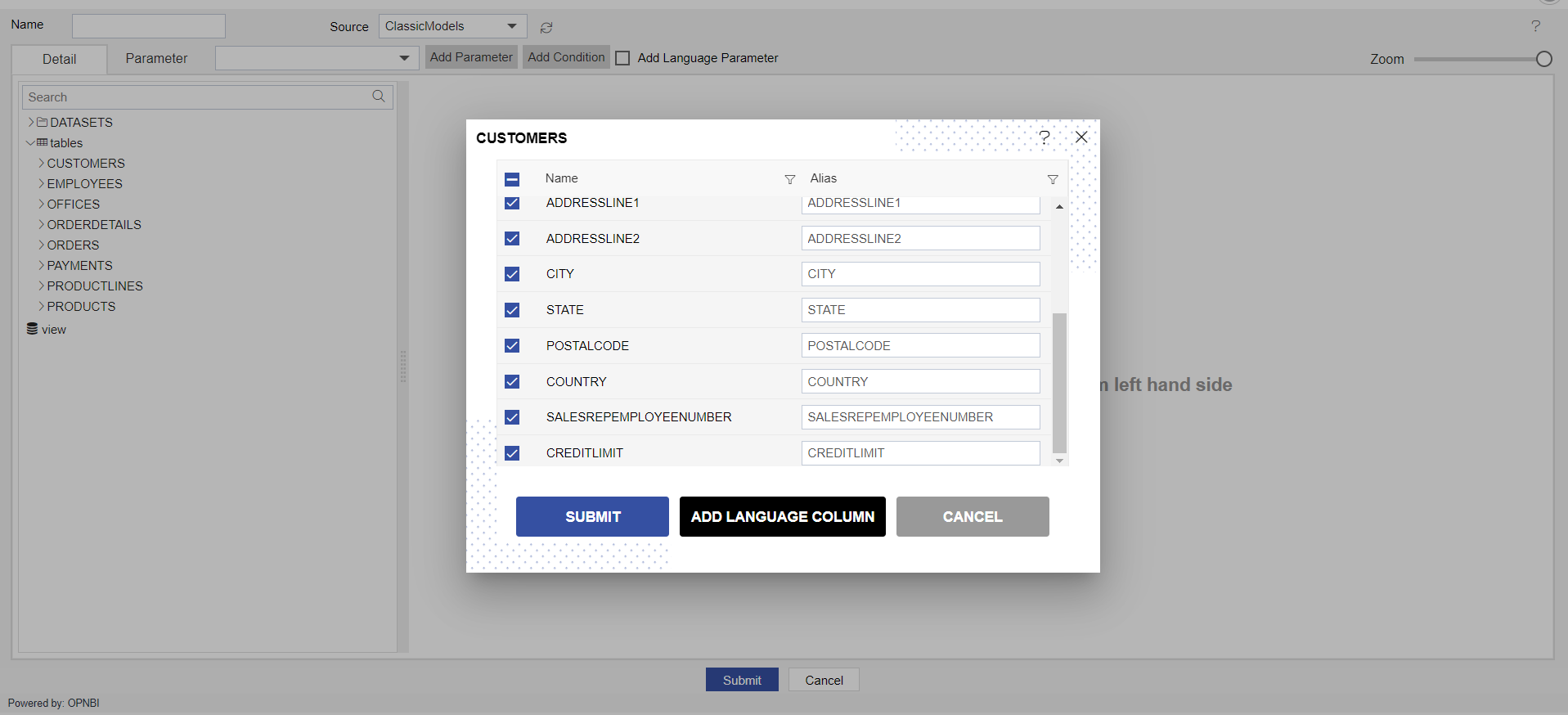Open the page help question mark
This screenshot has height=715, width=1568.
point(1535,26)
